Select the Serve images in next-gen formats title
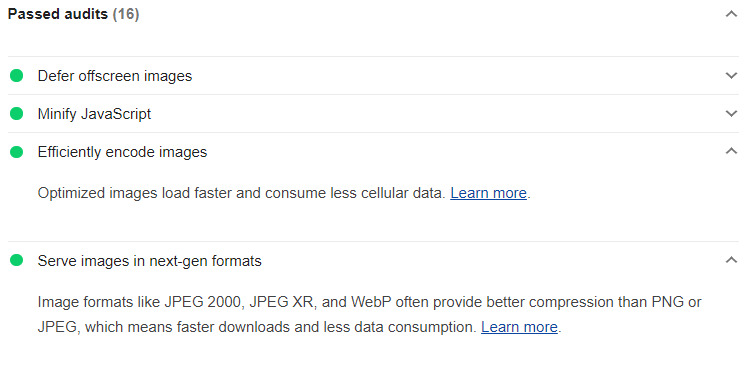Image resolution: width=747 pixels, height=372 pixels. click(150, 261)
